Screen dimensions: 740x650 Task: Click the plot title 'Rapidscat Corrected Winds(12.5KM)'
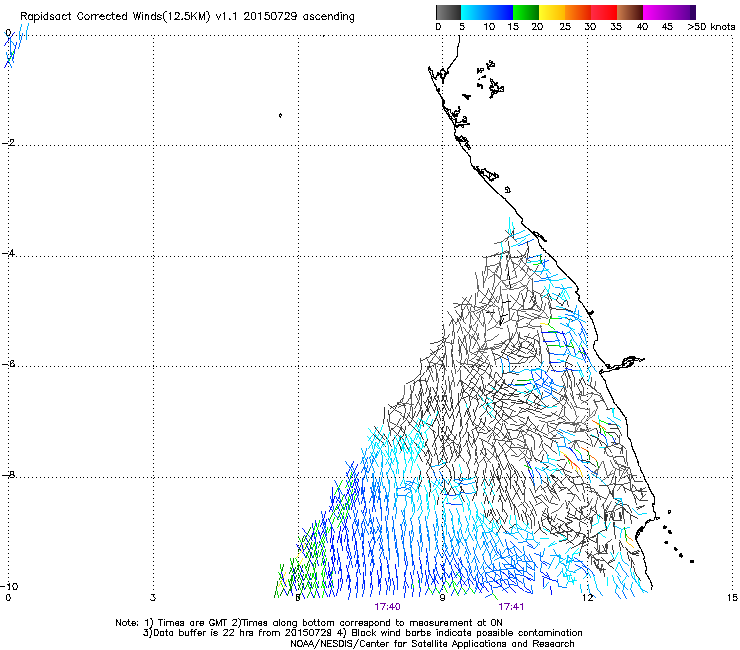(115, 17)
